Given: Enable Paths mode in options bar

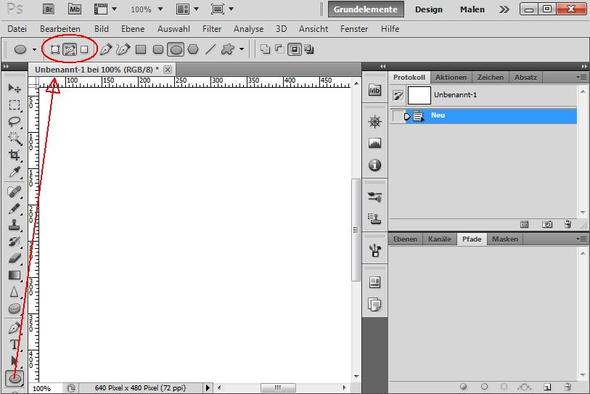Looking at the screenshot, I should pyautogui.click(x=70, y=49).
